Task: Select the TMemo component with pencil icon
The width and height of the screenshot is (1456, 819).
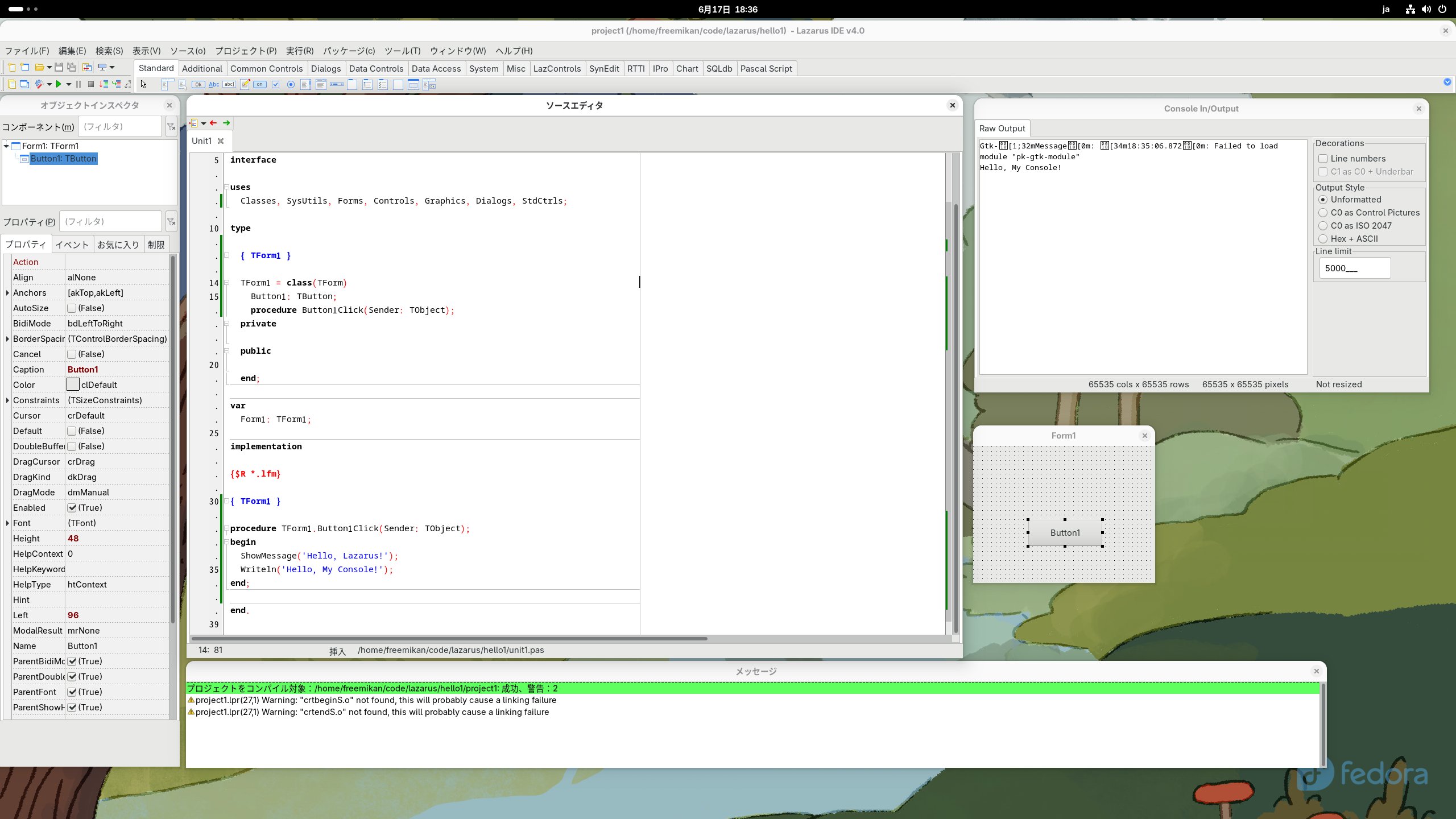Action: coord(245,84)
